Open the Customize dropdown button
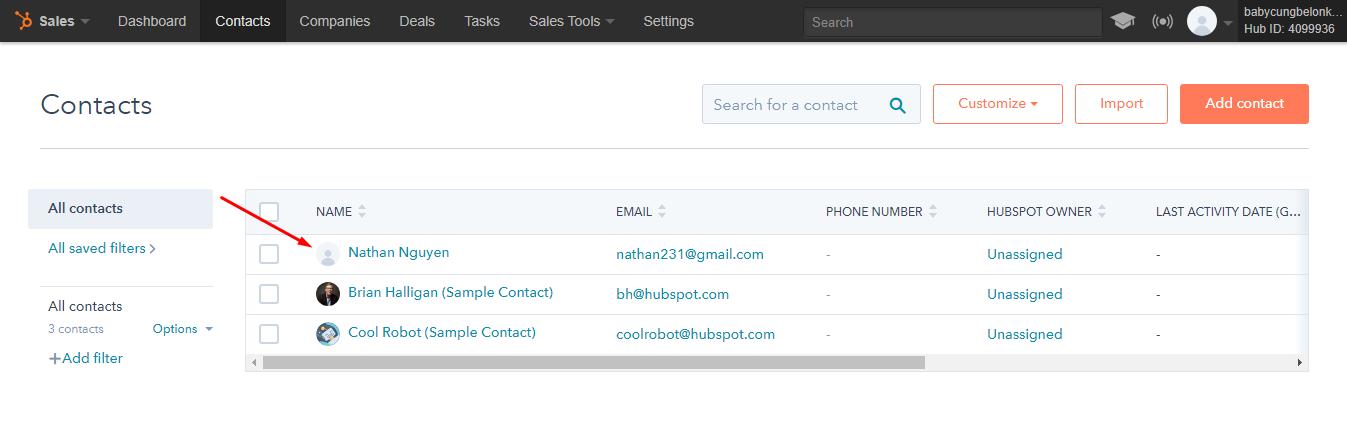The image size is (1347, 421). [997, 104]
